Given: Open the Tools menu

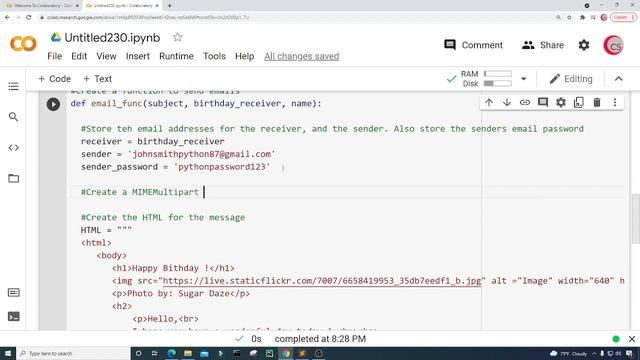Looking at the screenshot, I should click(214, 56).
